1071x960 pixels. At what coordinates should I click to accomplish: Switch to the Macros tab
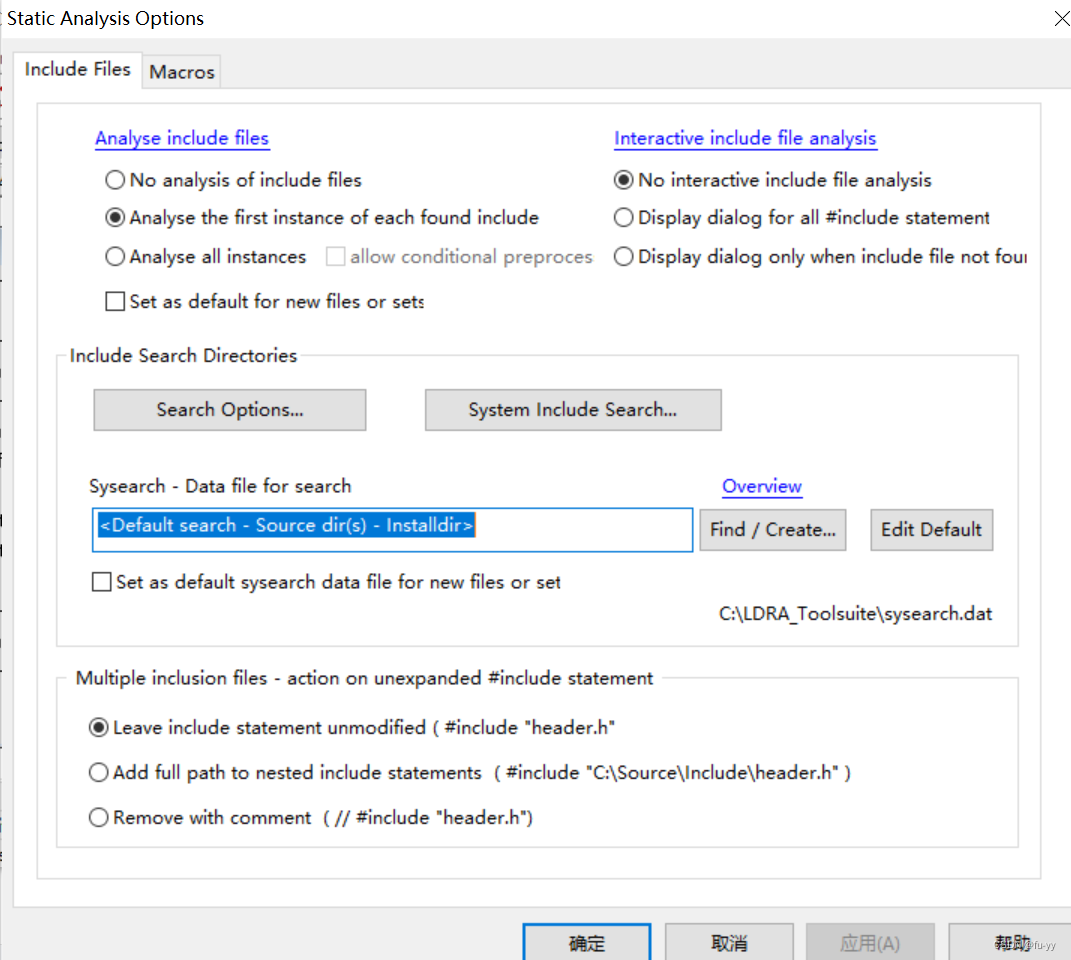(x=182, y=72)
